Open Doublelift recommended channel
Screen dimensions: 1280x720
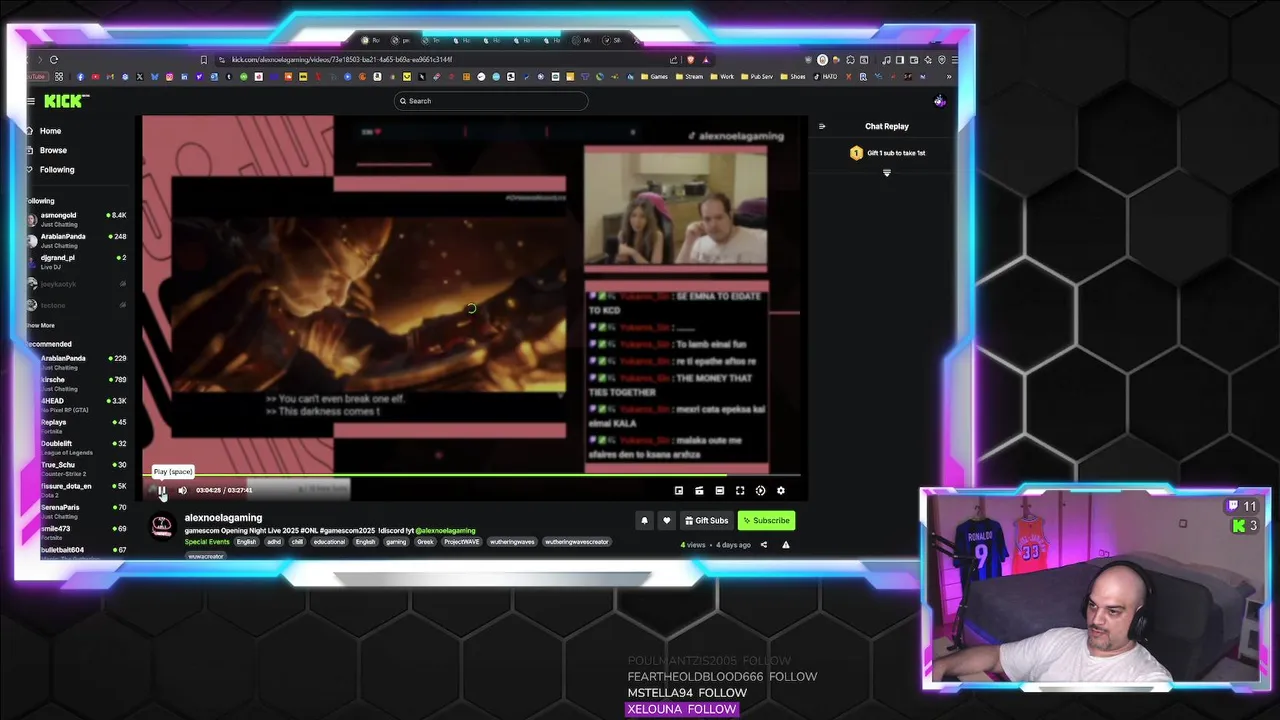point(78,447)
